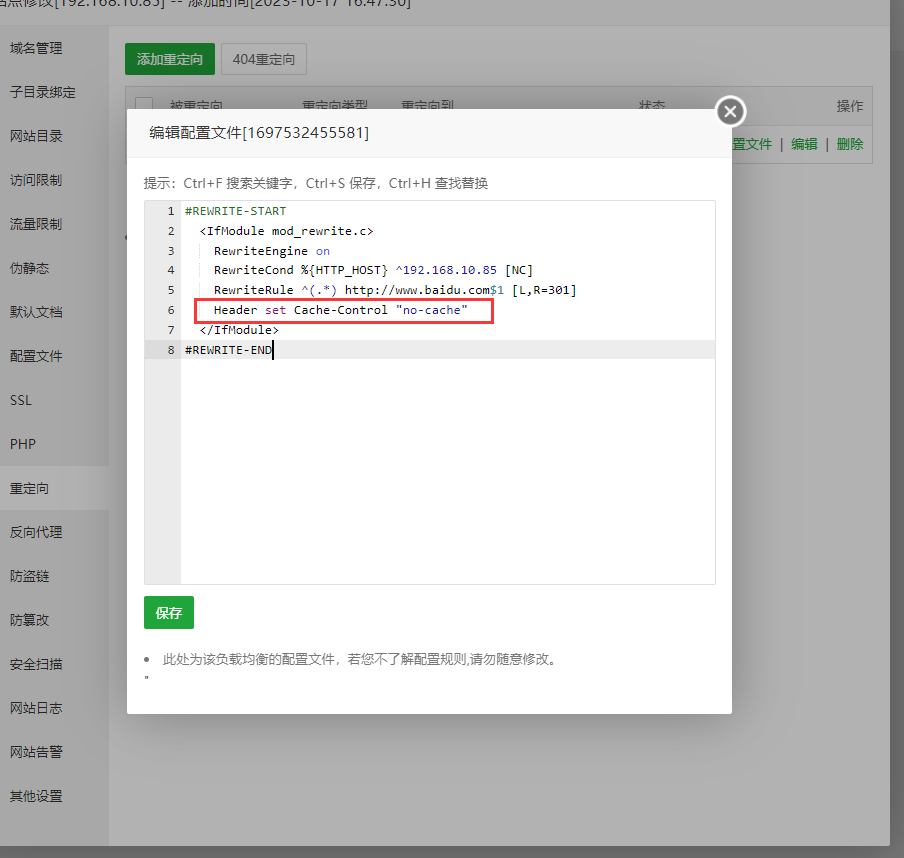Open 流量限制 sidebar entry
This screenshot has height=858, width=904.
point(36,224)
